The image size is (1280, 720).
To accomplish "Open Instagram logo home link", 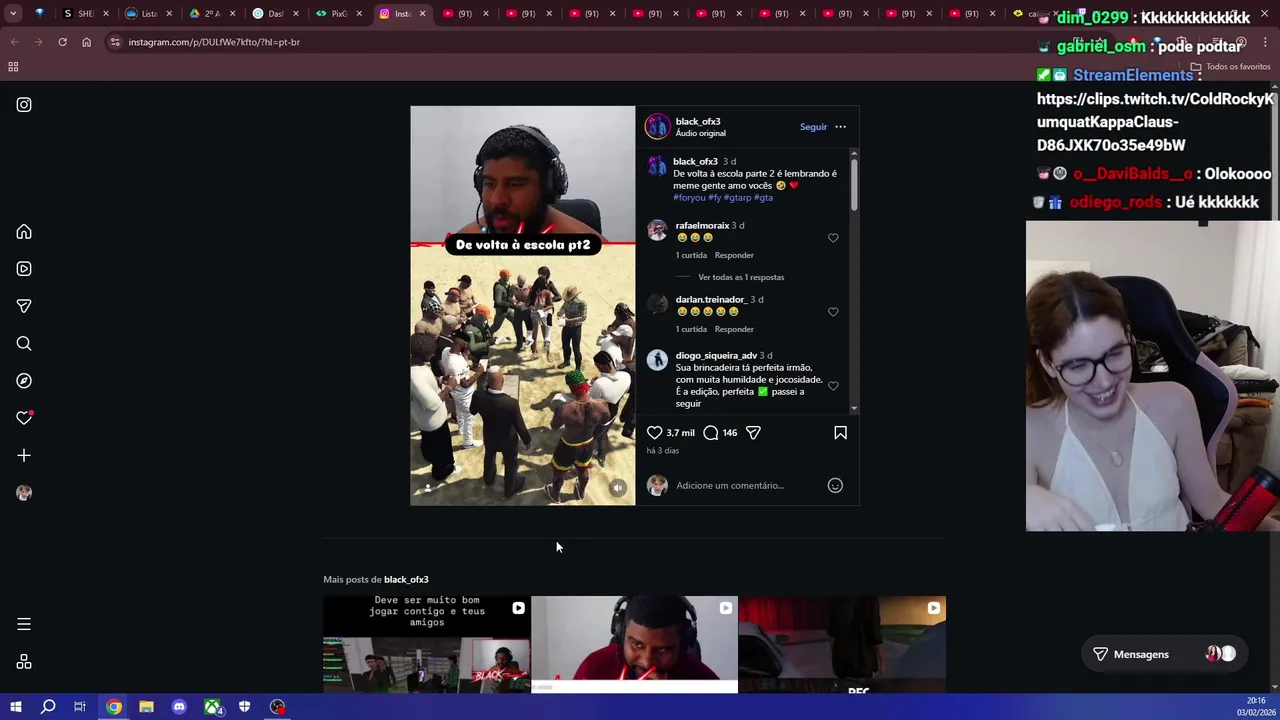I will click(x=24, y=105).
